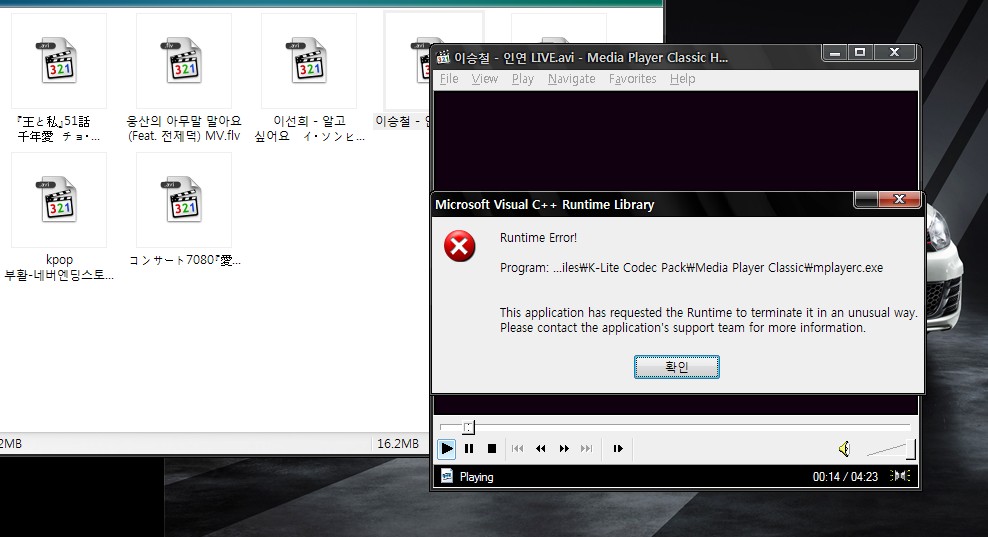Viewport: 988px width, 537px height.
Task: Select the コンサート7080 video file
Action: [184, 200]
